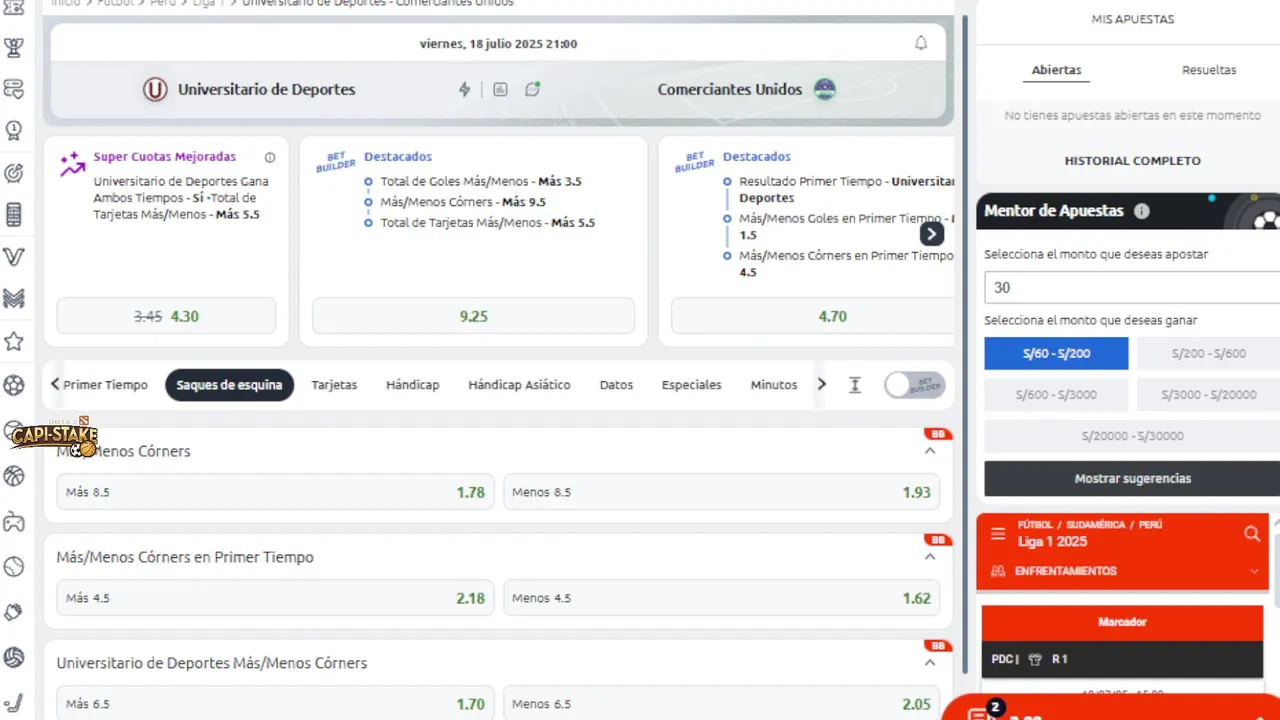Viewport: 1280px width, 720px height.
Task: Select the basketball sport icon in sidebar
Action: [x=14, y=476]
